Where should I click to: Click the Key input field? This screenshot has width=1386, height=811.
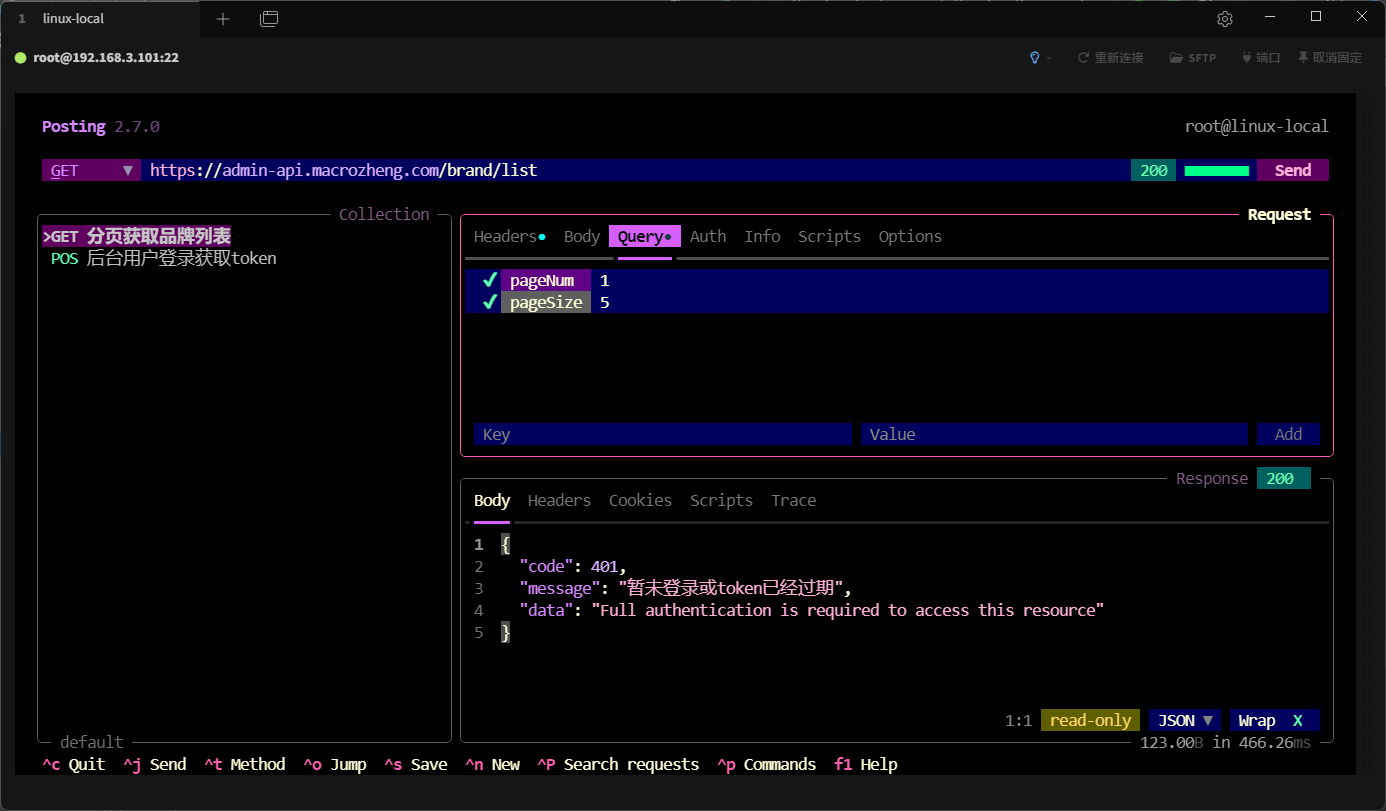click(661, 434)
